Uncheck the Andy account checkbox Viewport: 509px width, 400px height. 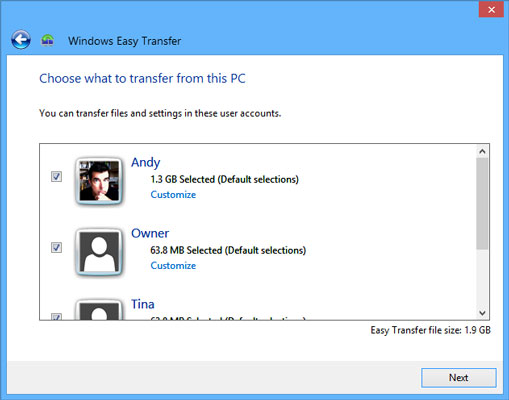click(x=56, y=176)
